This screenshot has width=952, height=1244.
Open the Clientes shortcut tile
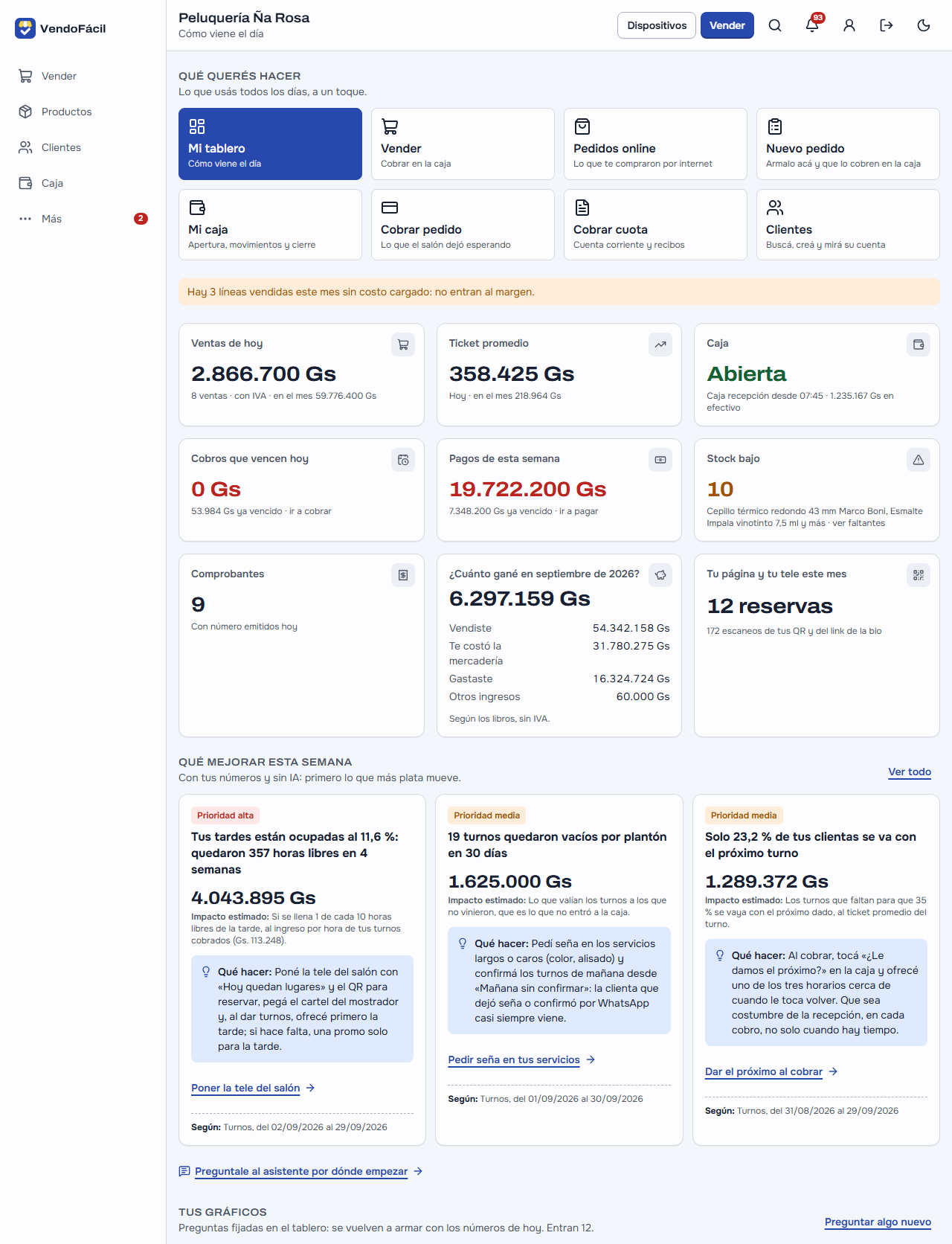[x=848, y=225]
